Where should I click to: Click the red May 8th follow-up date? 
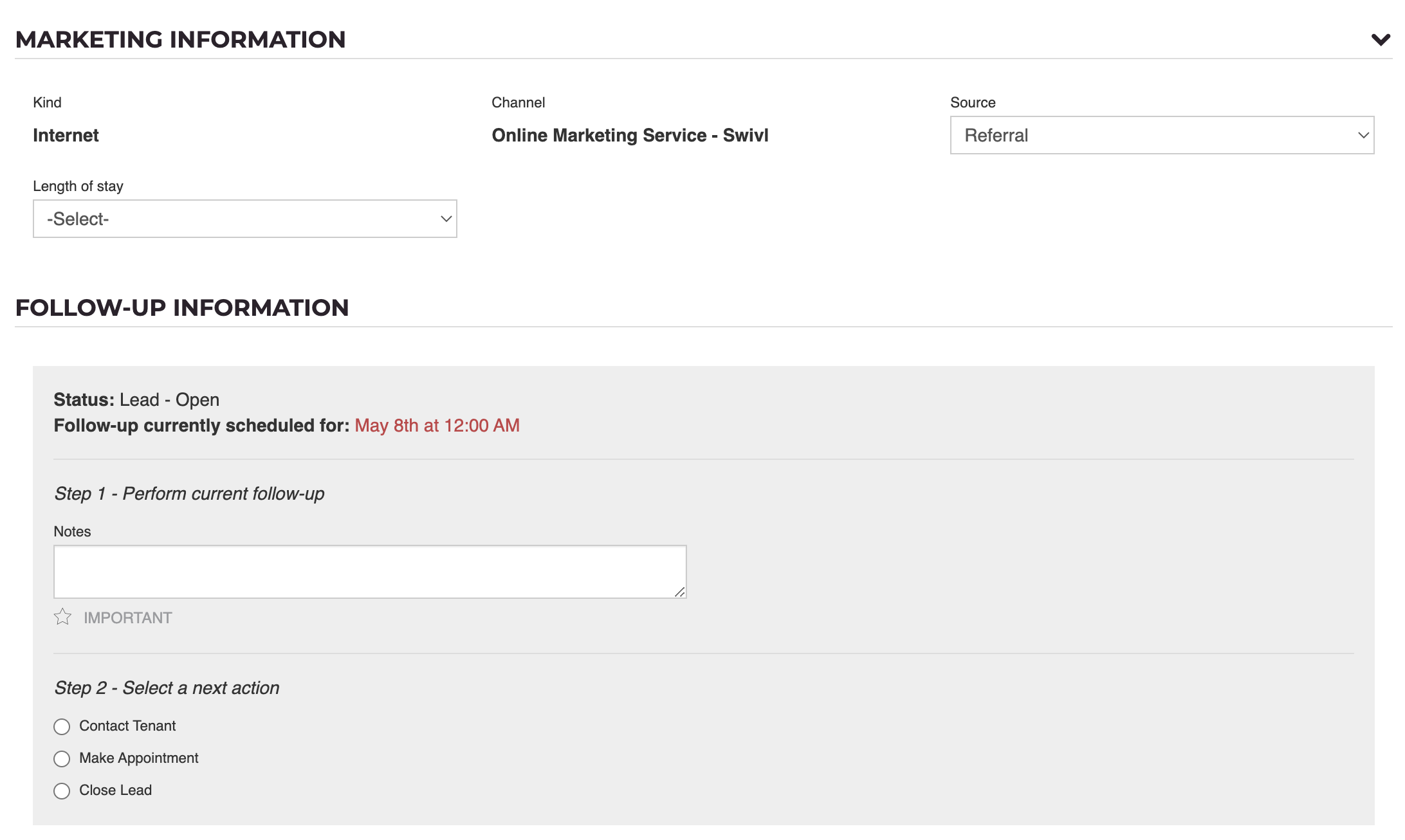(437, 425)
